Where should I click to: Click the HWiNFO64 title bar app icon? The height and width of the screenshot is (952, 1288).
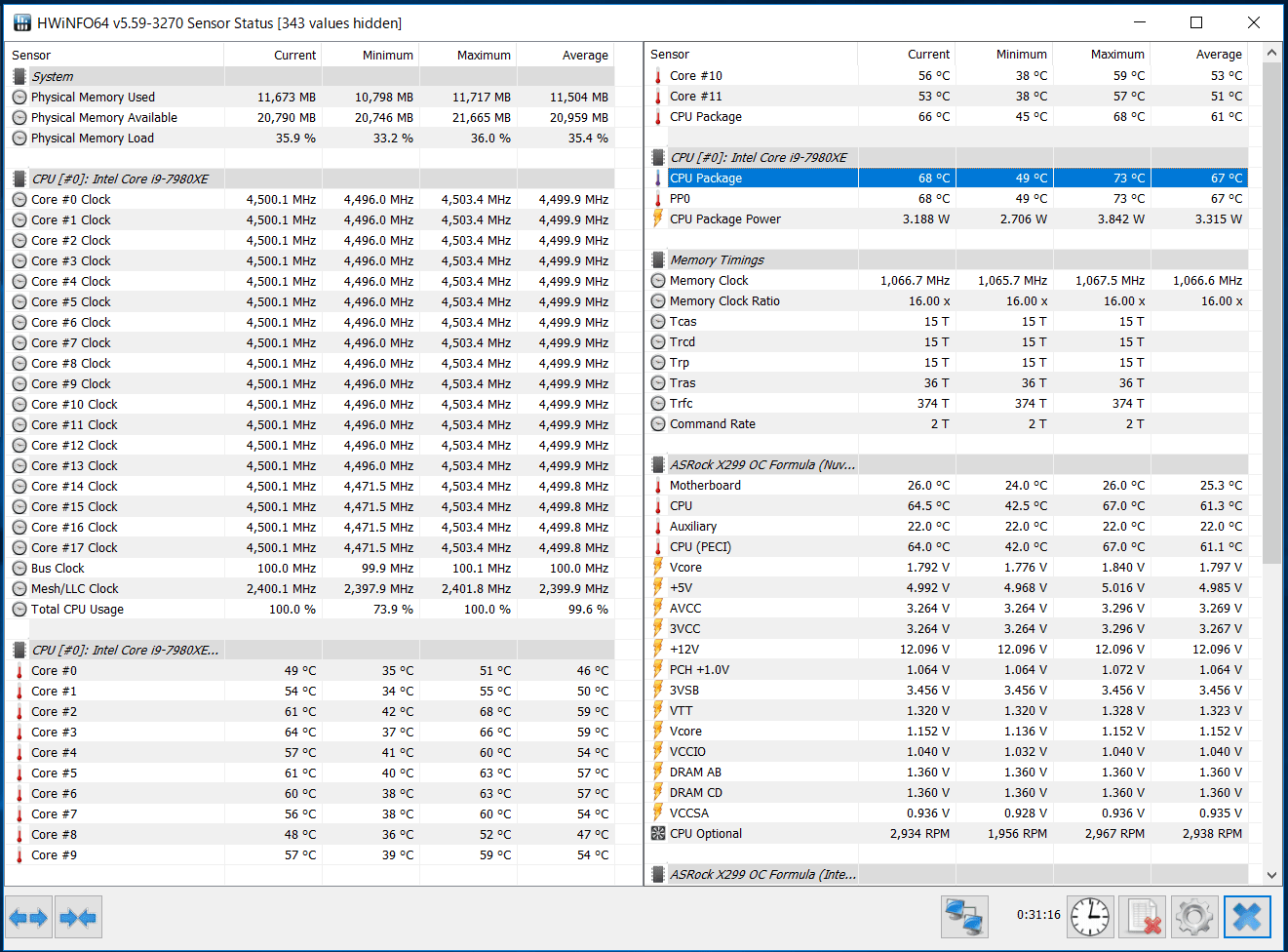pos(21,22)
